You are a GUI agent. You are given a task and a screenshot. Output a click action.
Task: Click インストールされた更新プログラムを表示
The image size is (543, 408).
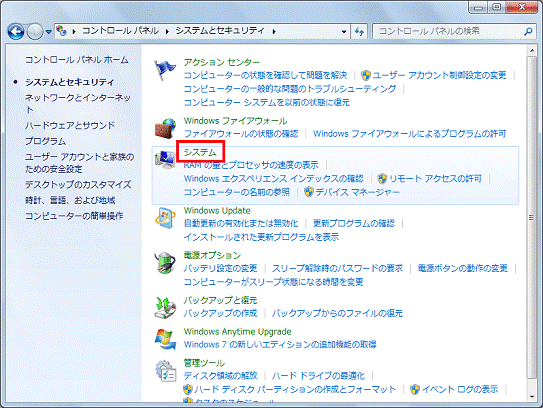(x=261, y=237)
